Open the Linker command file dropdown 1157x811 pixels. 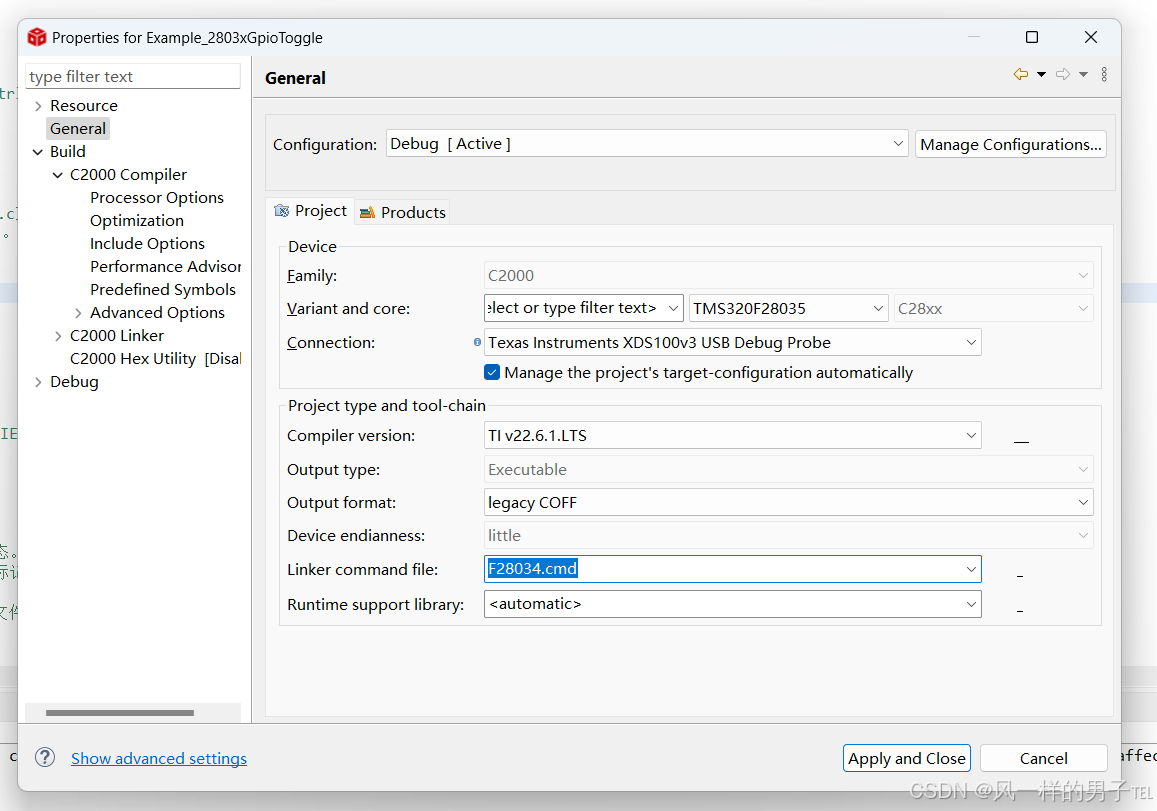click(971, 569)
